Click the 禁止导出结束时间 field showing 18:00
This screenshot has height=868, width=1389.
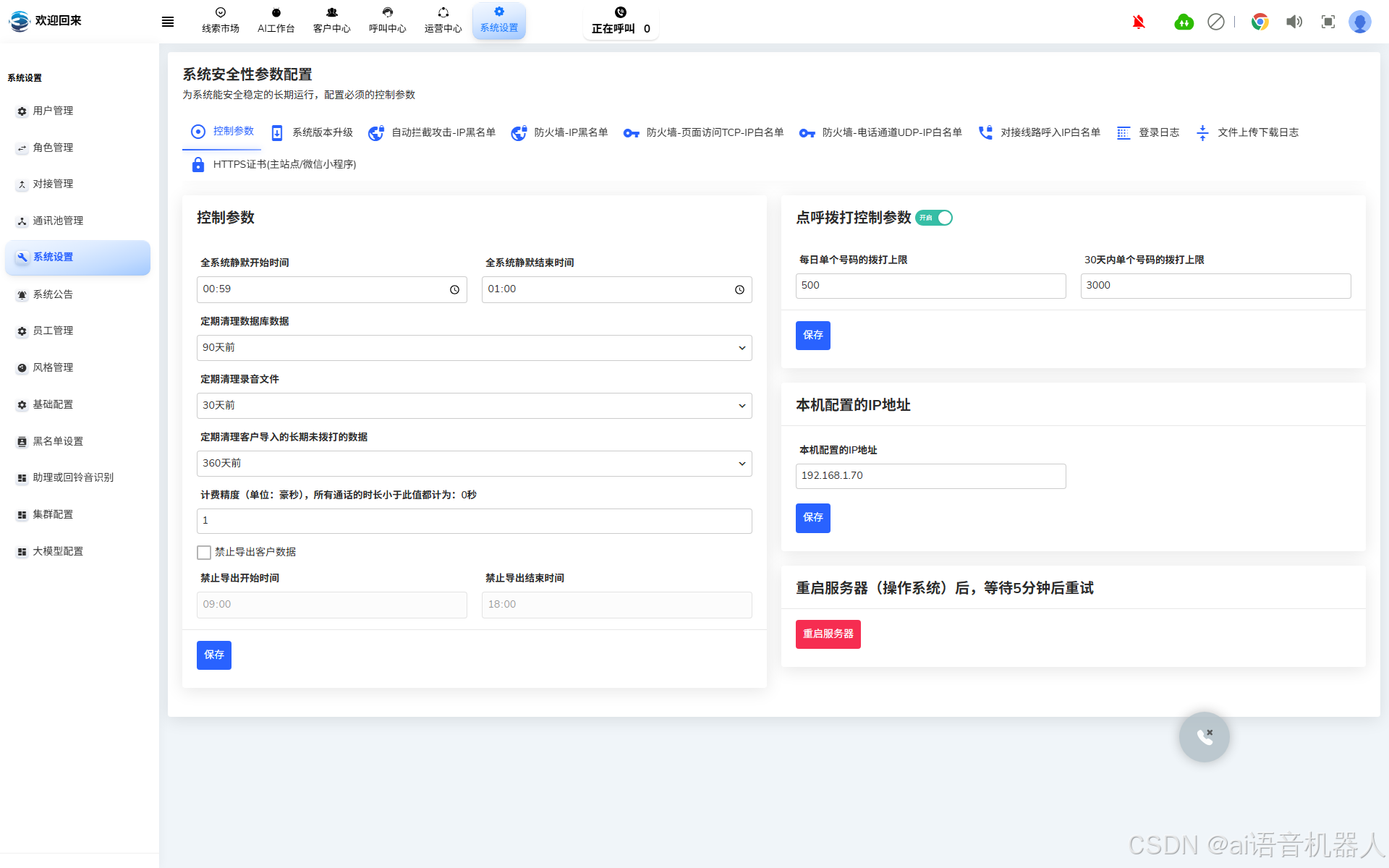pyautogui.click(x=616, y=605)
